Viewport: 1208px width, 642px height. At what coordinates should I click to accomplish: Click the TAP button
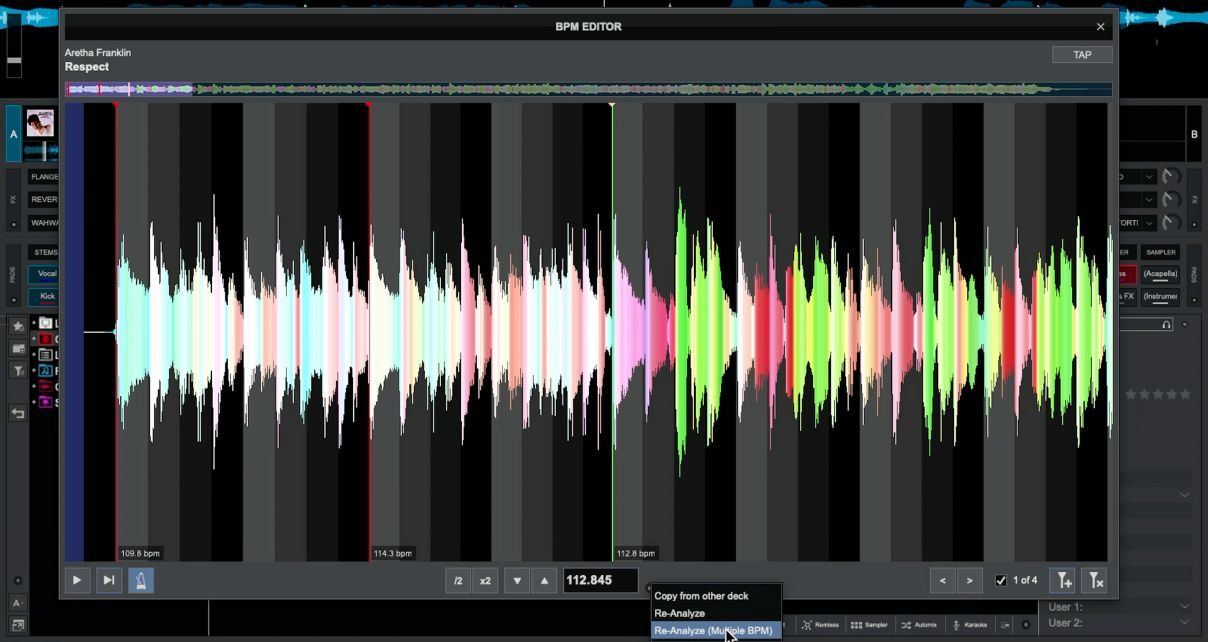pyautogui.click(x=1082, y=55)
